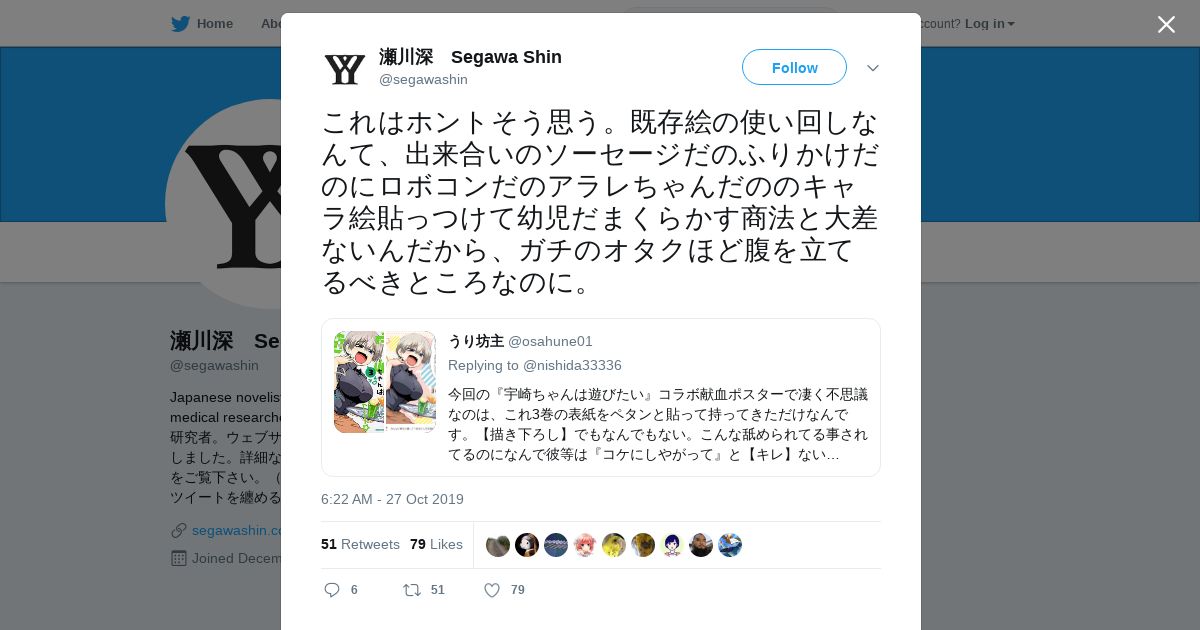Click the Twitter bird Home icon
The image size is (1200, 630).
pyautogui.click(x=180, y=24)
